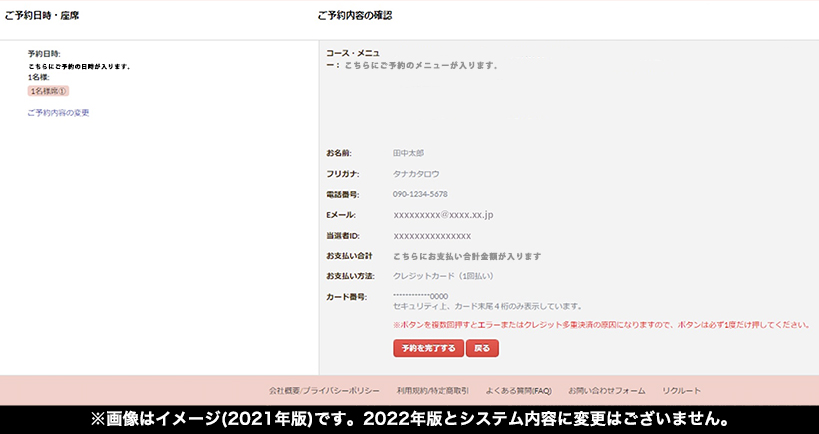Open 利用規約/特定商取引 footer link
Image resolution: width=819 pixels, height=434 pixels.
432,390
